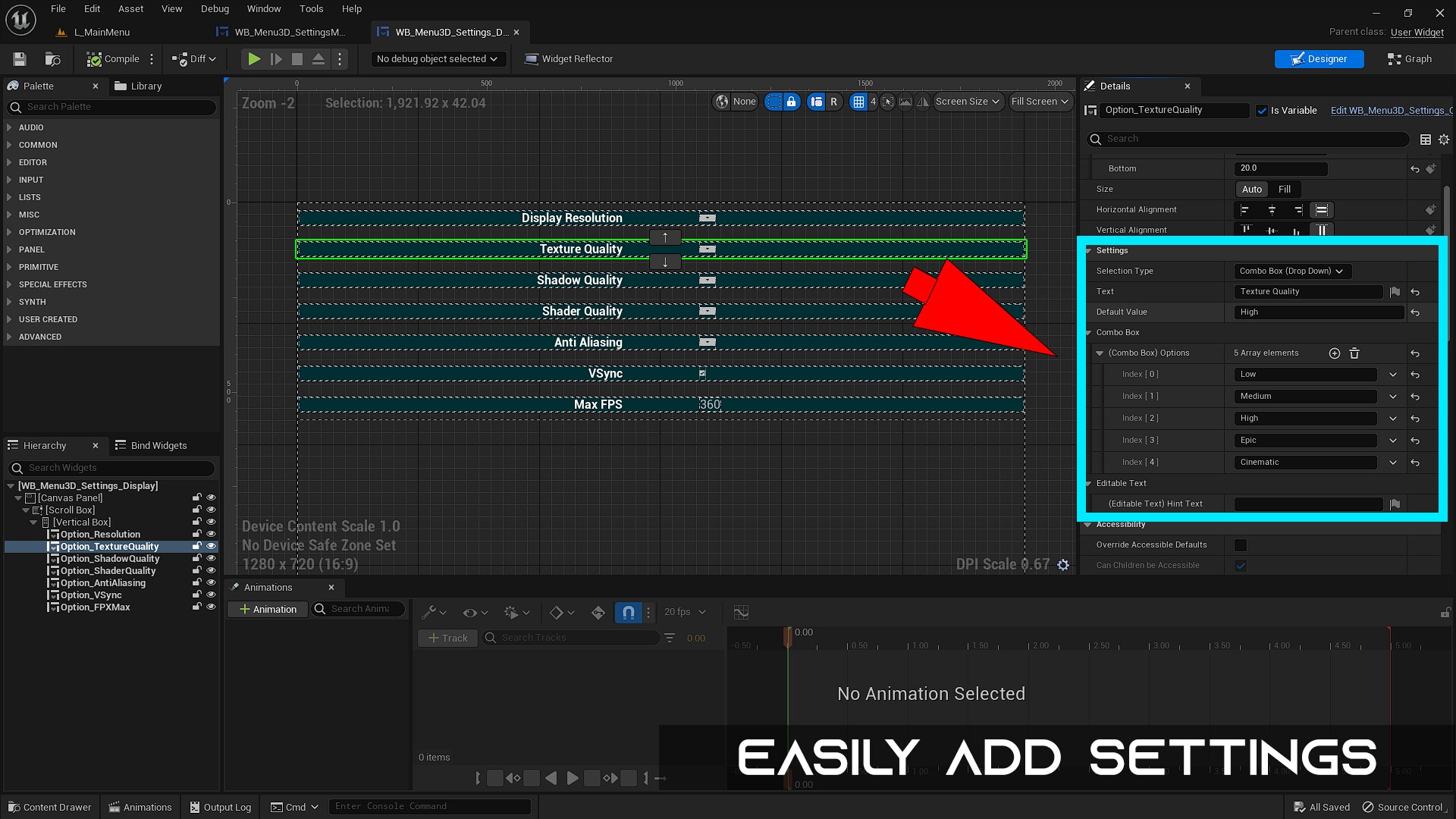Open the Tools menu
Viewport: 1456px width, 819px height.
pyautogui.click(x=311, y=9)
